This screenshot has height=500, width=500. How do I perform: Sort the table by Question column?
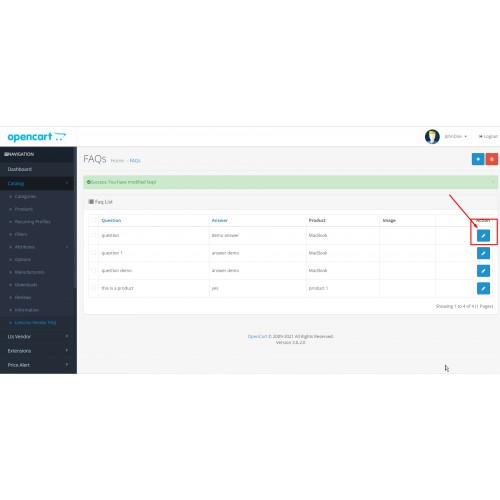[111, 220]
